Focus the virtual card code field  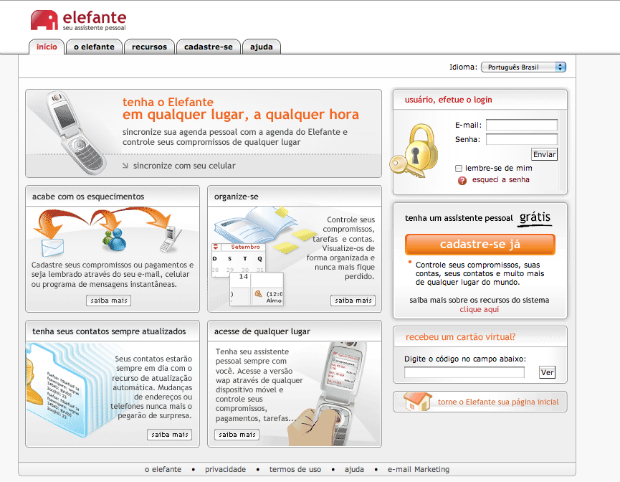tap(464, 372)
